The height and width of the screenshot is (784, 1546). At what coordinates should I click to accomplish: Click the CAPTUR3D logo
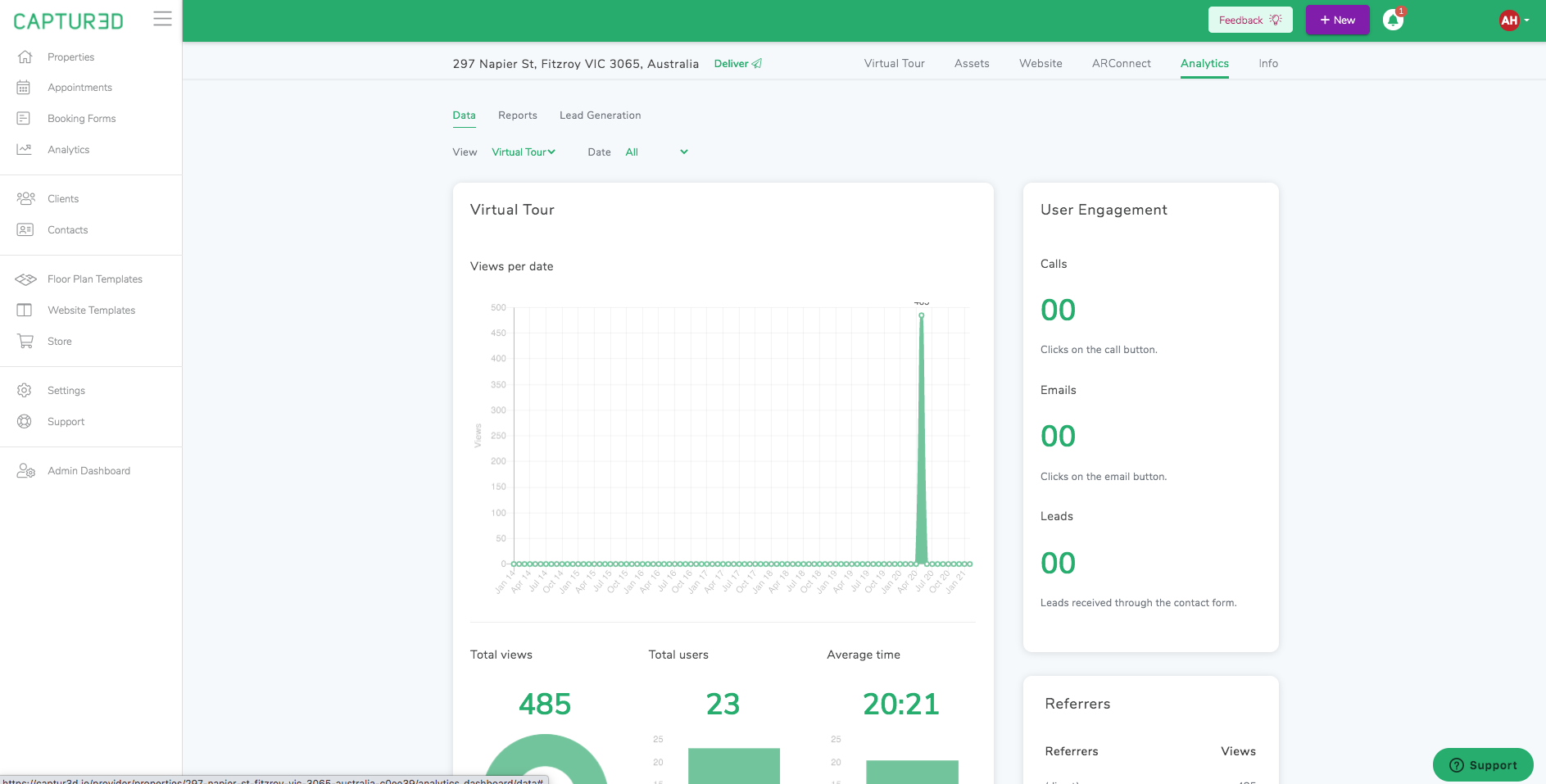[x=68, y=21]
